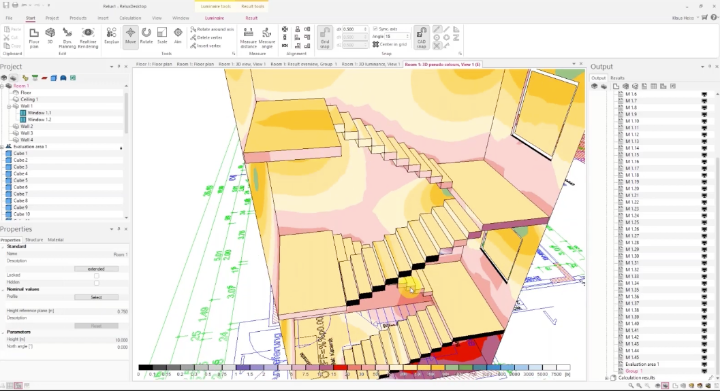
Task: Click the print icon in quick access bar
Action: tap(15, 6)
